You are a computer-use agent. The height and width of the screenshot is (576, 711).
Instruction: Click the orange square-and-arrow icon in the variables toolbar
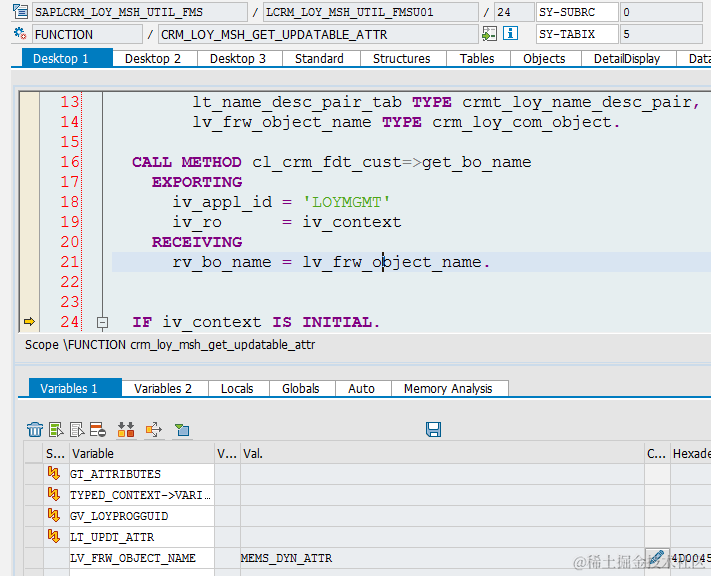coord(154,429)
